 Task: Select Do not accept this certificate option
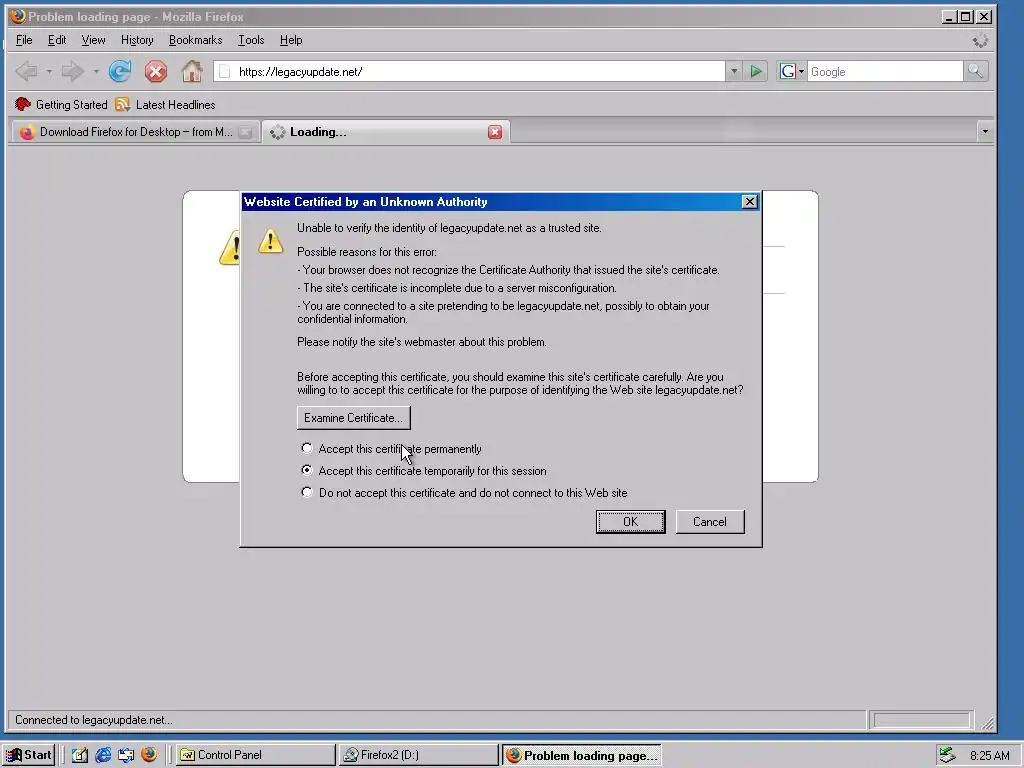pyautogui.click(x=307, y=492)
